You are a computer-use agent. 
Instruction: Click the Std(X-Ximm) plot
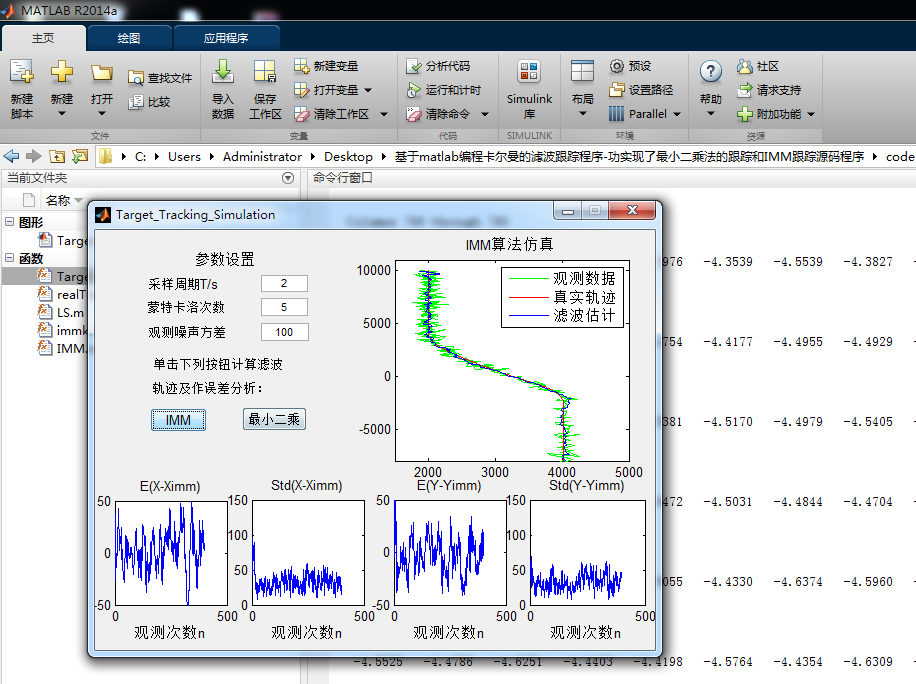[x=308, y=553]
